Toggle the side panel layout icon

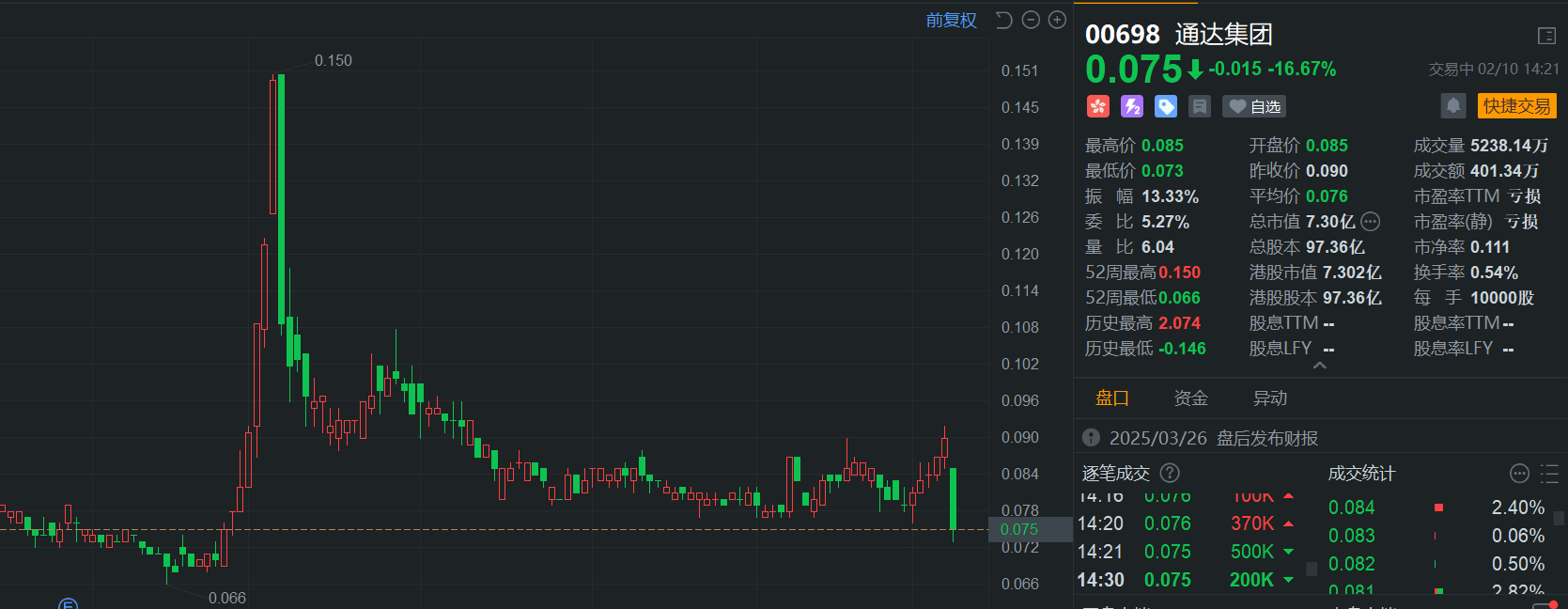pyautogui.click(x=1546, y=36)
